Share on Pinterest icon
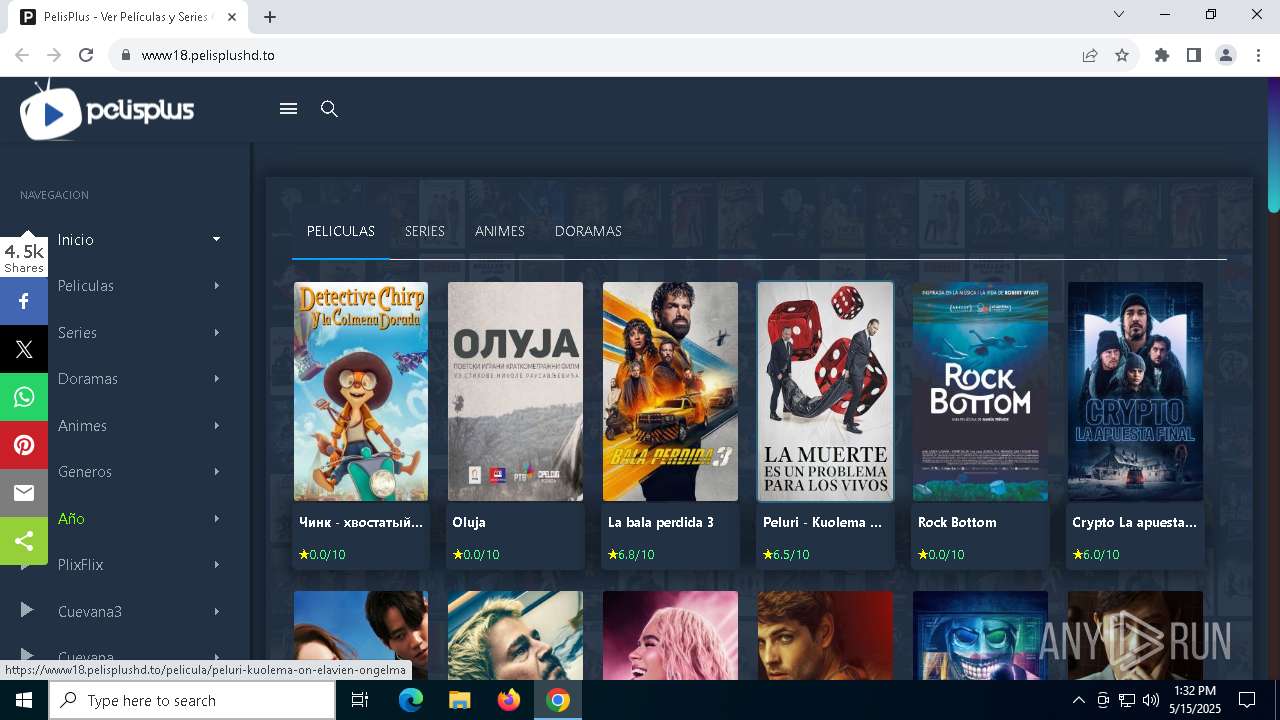 [24, 445]
